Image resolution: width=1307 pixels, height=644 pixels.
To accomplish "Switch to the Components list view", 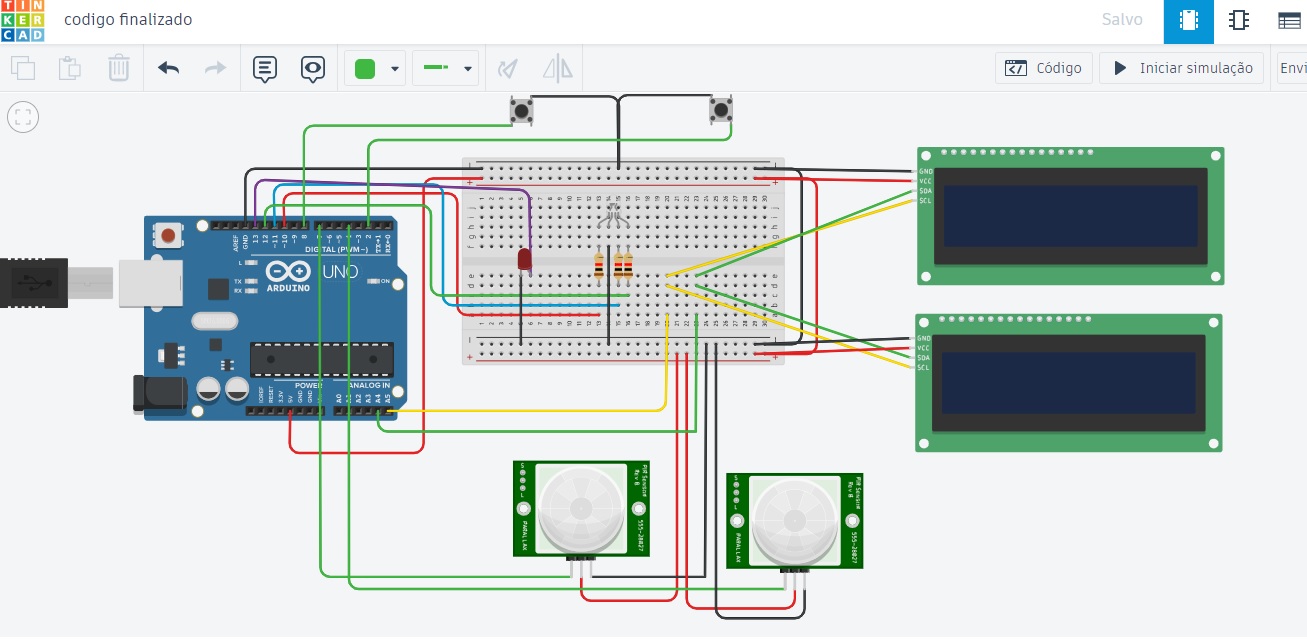I will pos(1291,21).
